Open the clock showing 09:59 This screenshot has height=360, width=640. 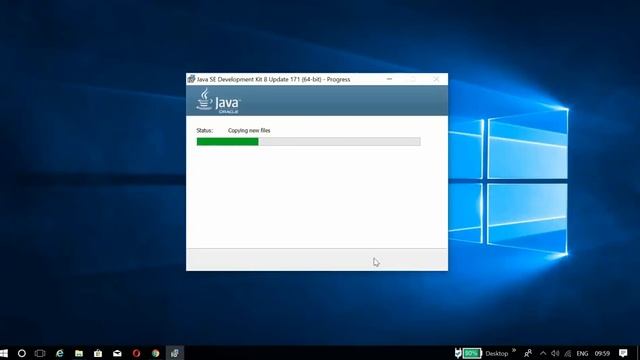click(602, 353)
